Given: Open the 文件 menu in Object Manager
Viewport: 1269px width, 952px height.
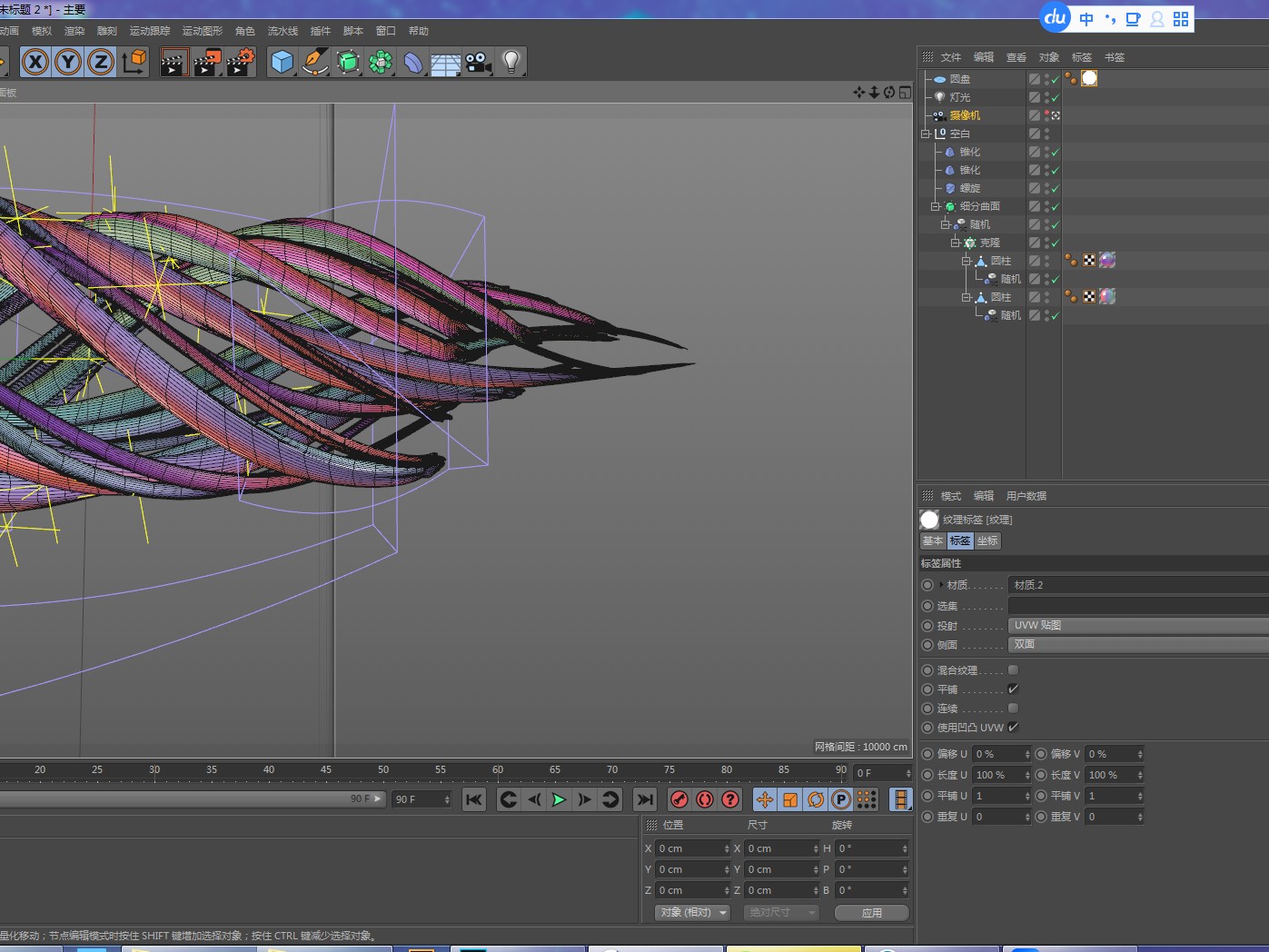Looking at the screenshot, I should pos(950,56).
